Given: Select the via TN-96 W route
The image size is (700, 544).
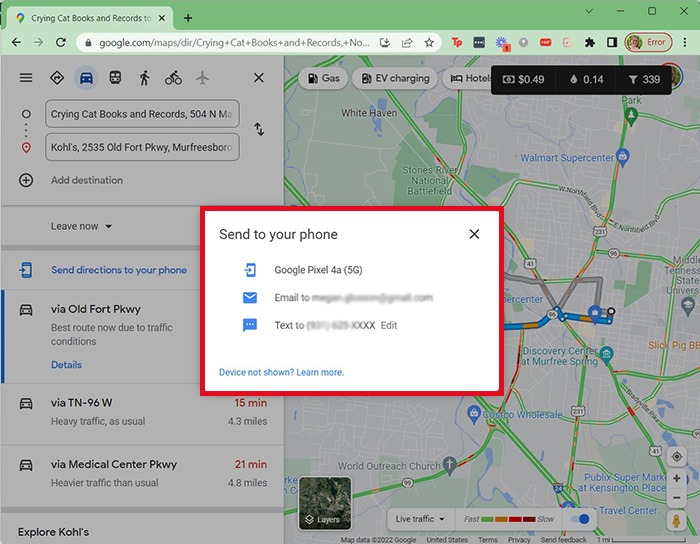Looking at the screenshot, I should click(142, 412).
